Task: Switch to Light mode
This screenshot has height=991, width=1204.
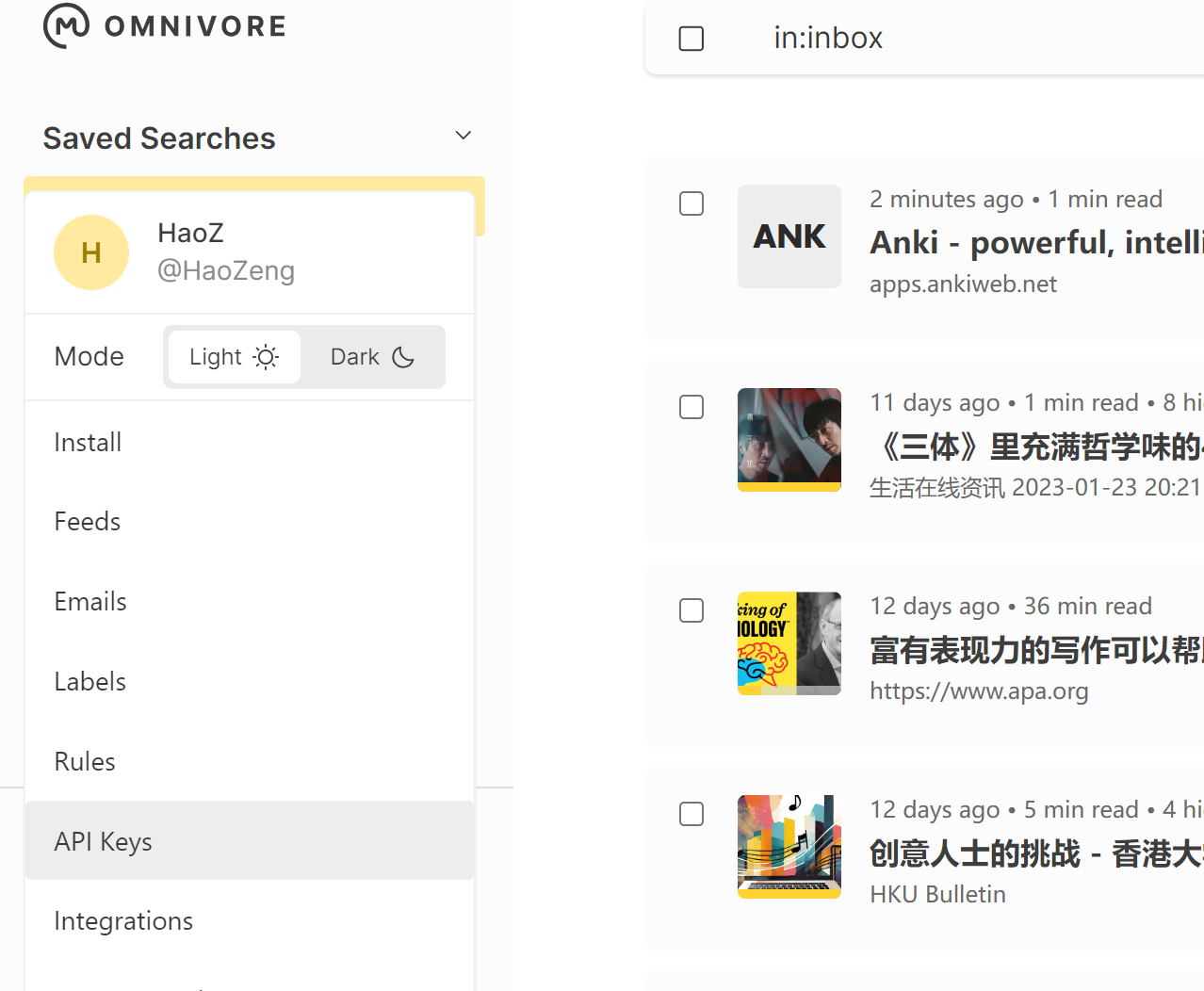Action: click(234, 357)
